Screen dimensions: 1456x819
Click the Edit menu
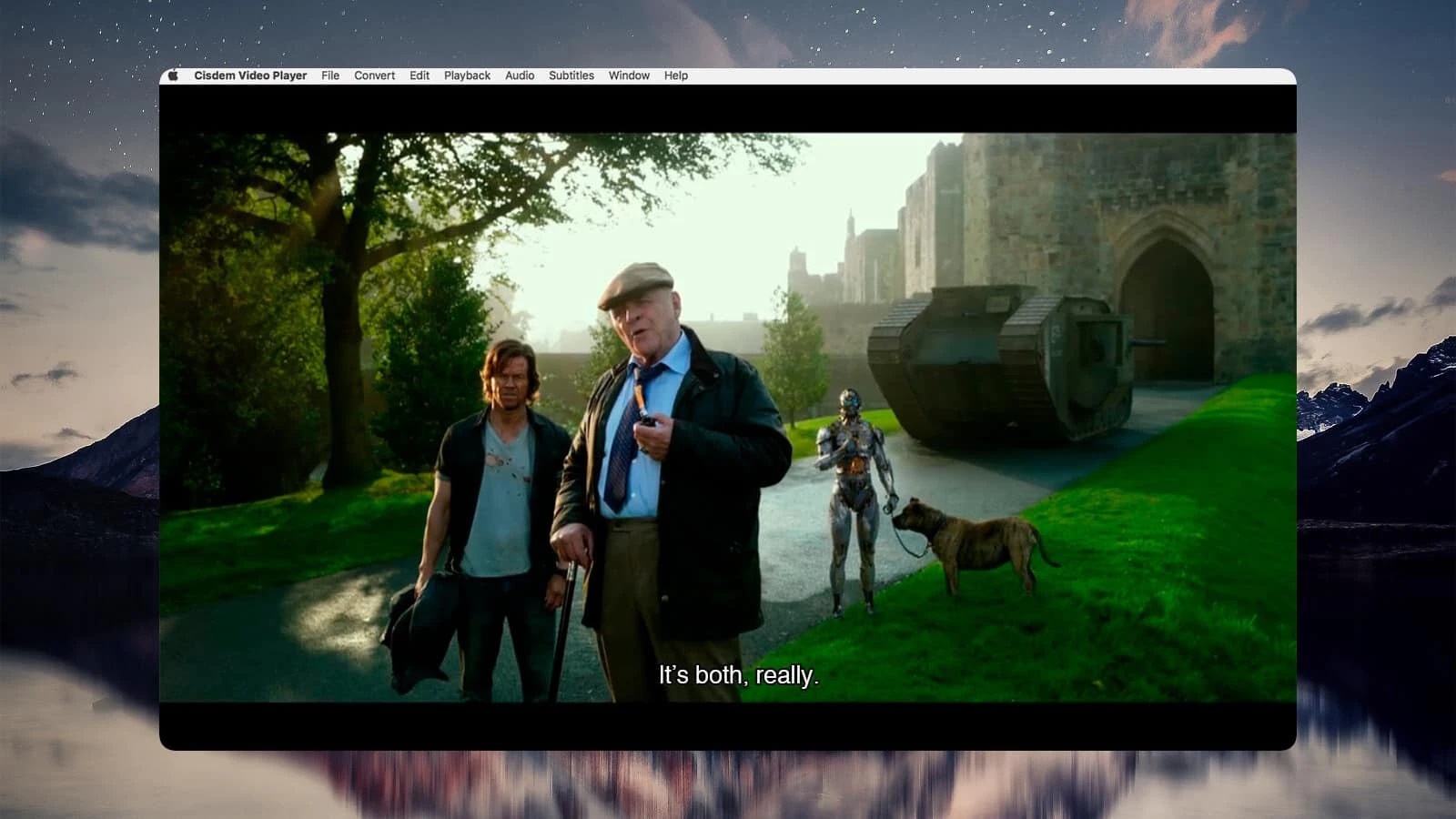pos(420,76)
